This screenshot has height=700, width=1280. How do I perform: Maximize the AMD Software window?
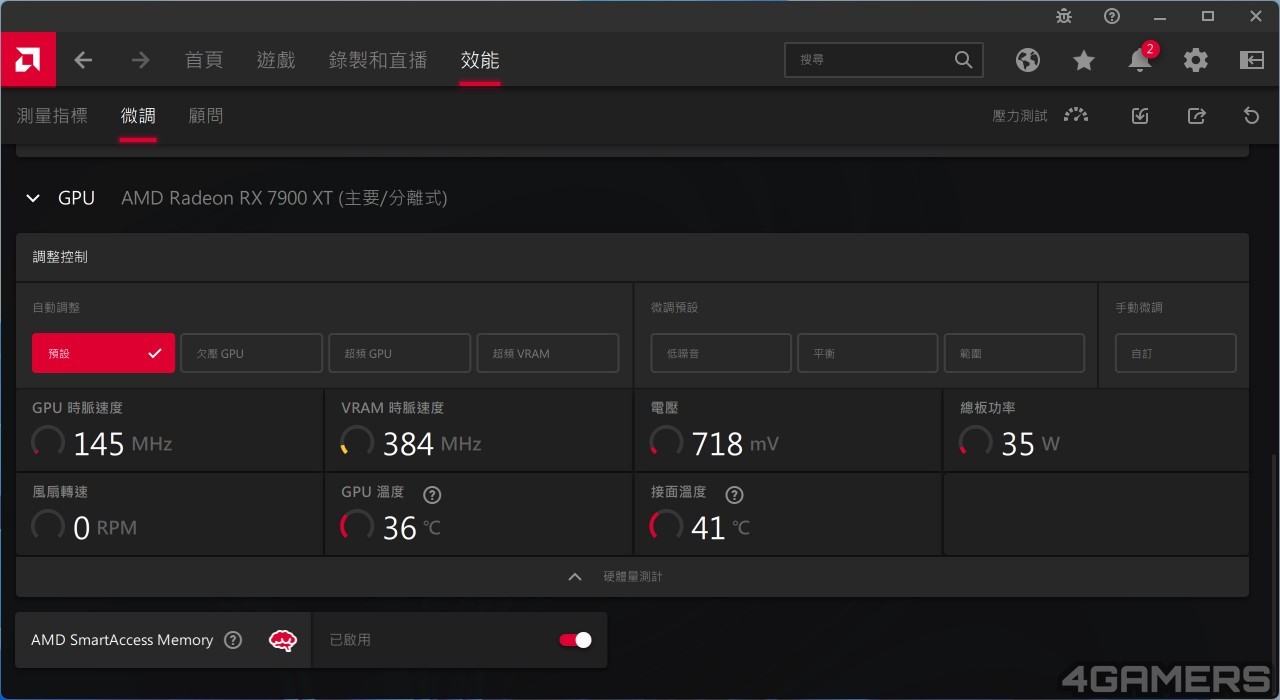[x=1208, y=16]
